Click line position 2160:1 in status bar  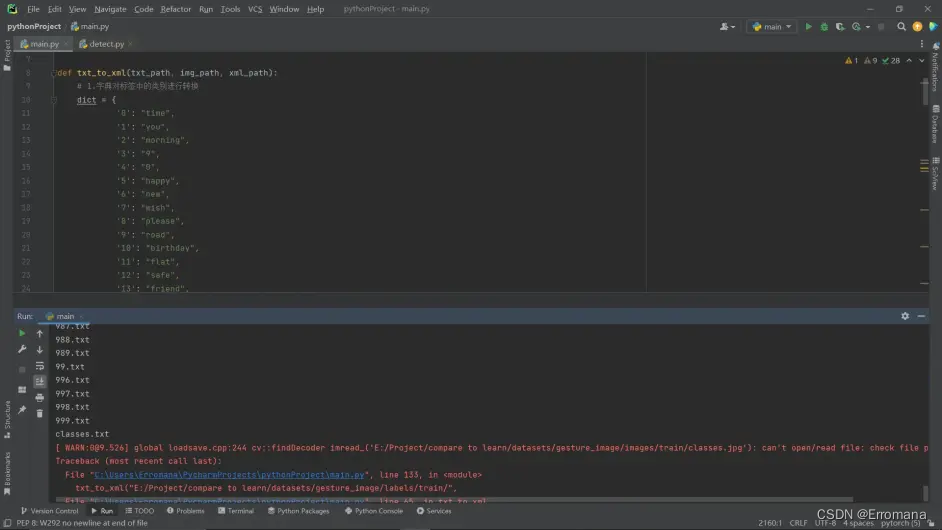click(770, 523)
